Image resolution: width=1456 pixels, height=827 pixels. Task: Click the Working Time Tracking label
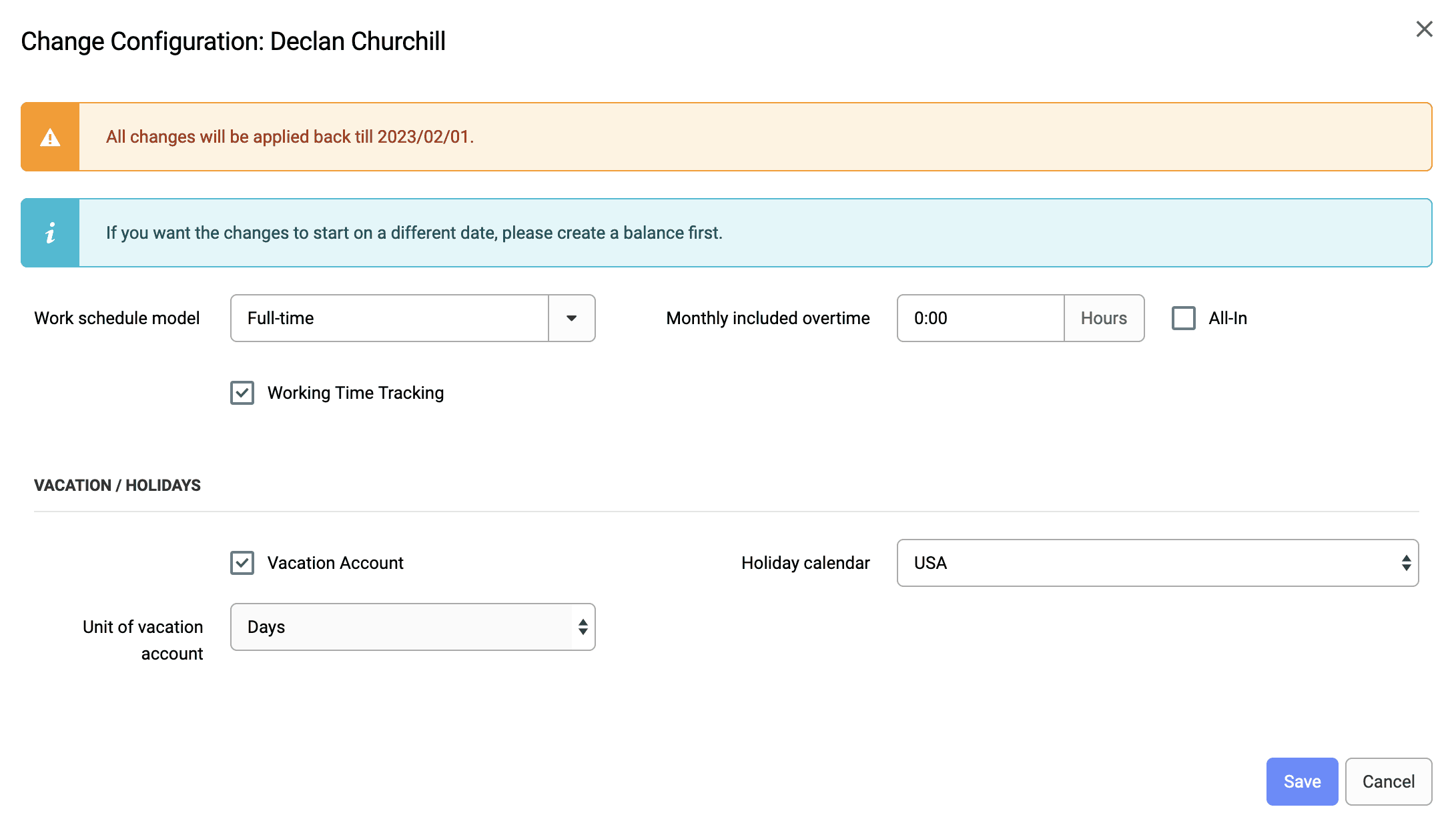[x=356, y=393]
